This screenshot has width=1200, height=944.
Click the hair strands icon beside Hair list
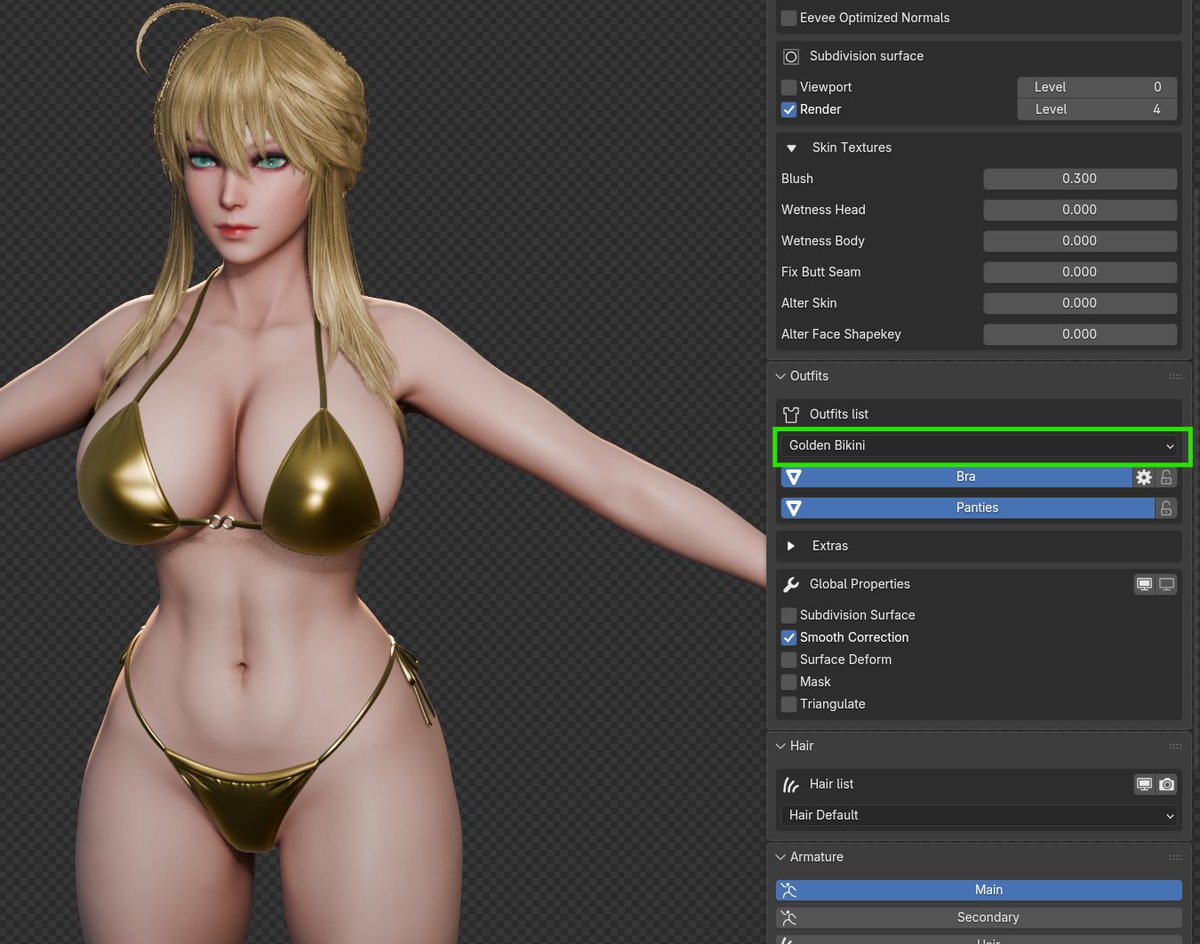pyautogui.click(x=791, y=785)
